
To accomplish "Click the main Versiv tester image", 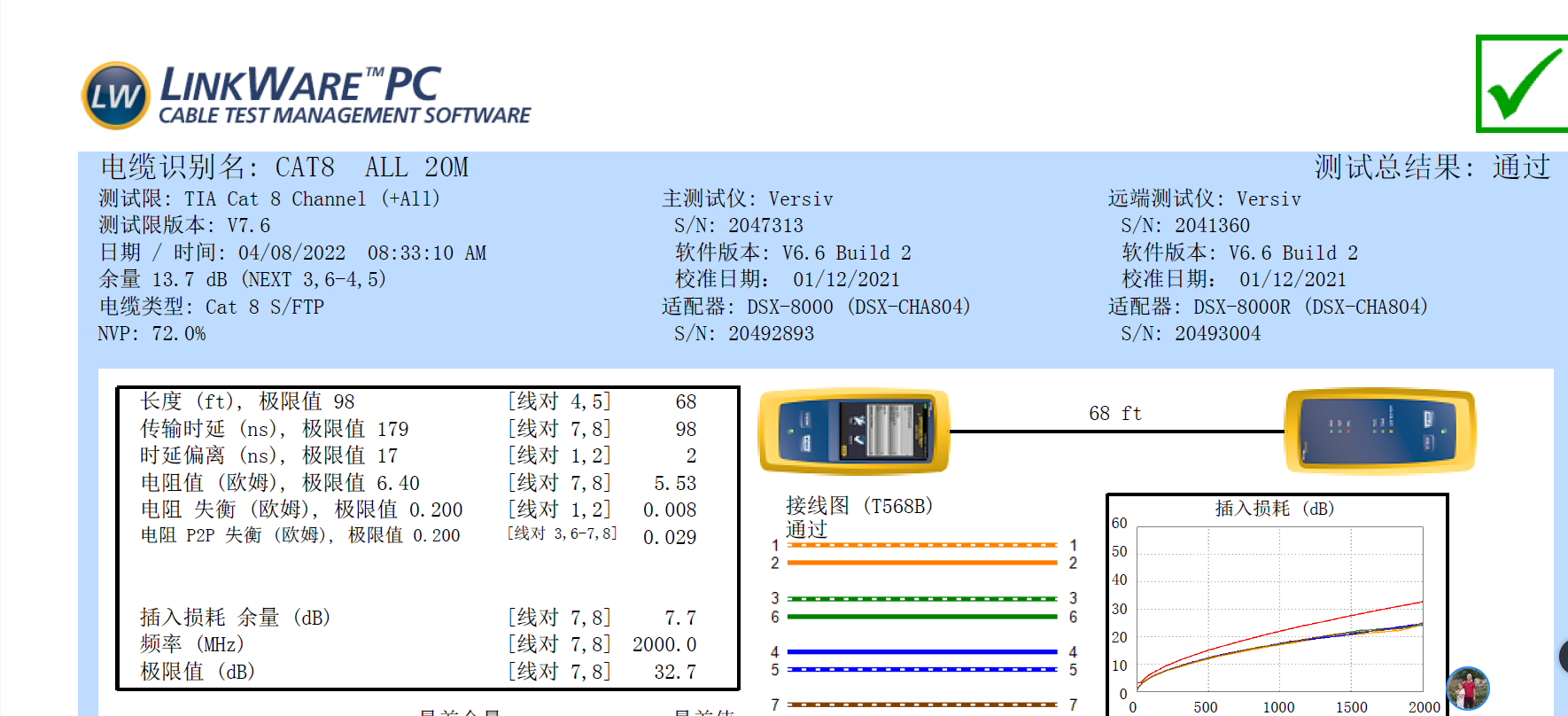I will pos(854,432).
